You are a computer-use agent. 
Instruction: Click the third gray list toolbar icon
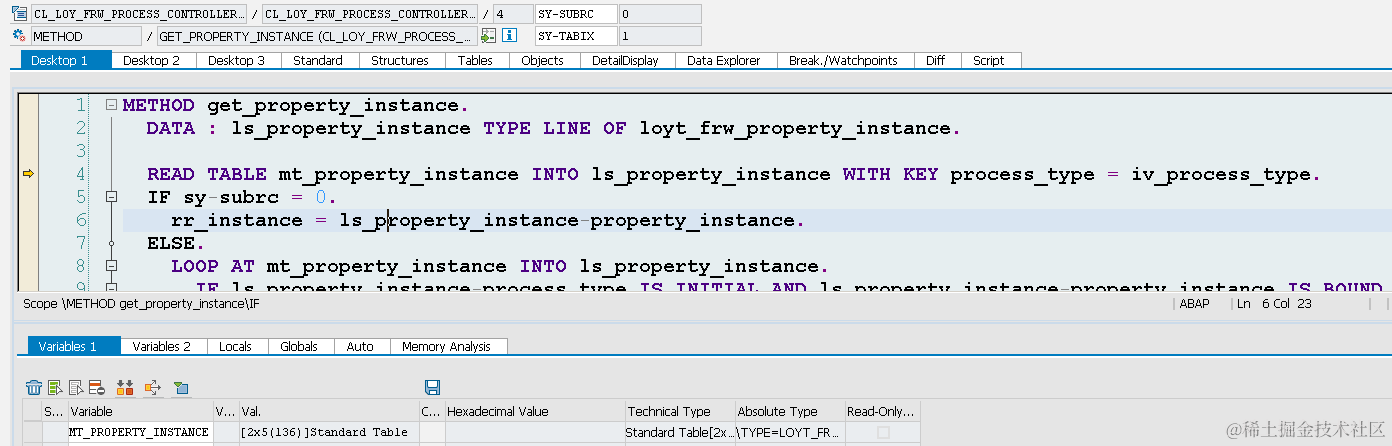(x=76, y=387)
